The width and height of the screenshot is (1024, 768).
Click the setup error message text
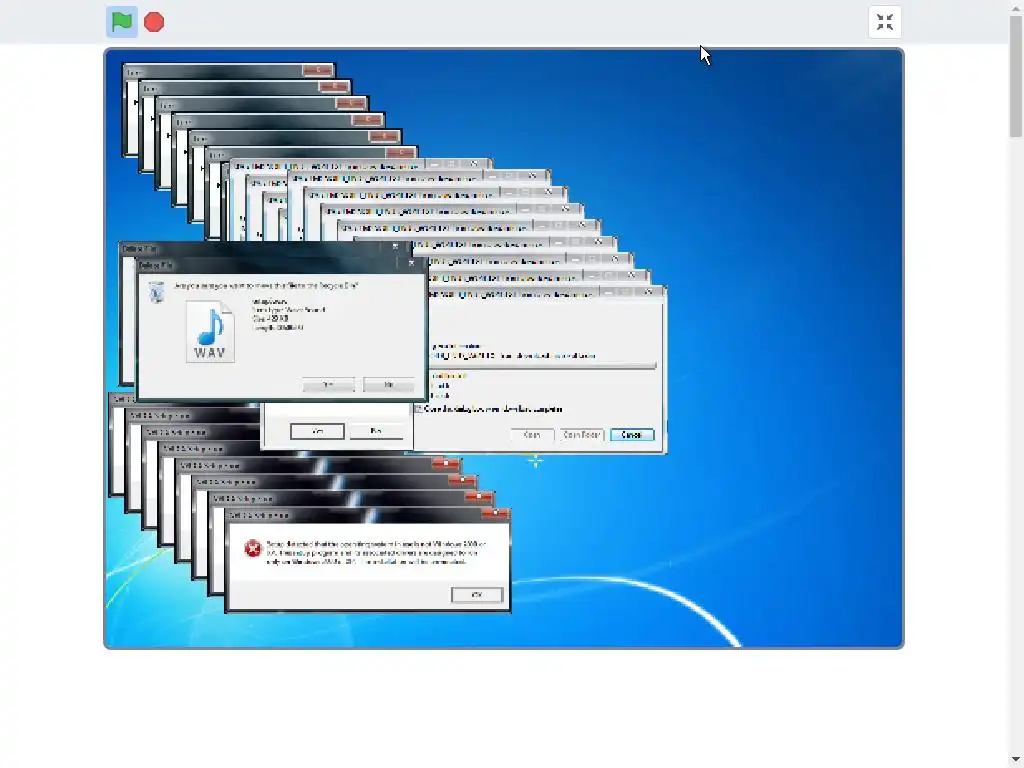click(376, 552)
